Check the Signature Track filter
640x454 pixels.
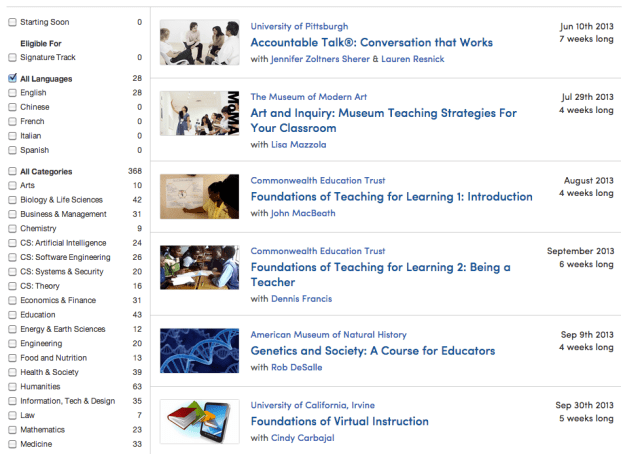pos(12,58)
